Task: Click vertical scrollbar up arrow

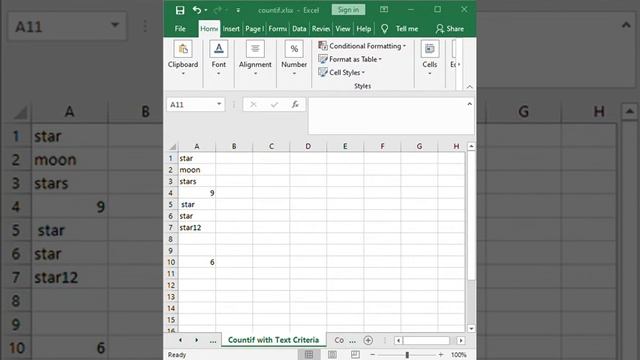Action: pyautogui.click(x=471, y=146)
